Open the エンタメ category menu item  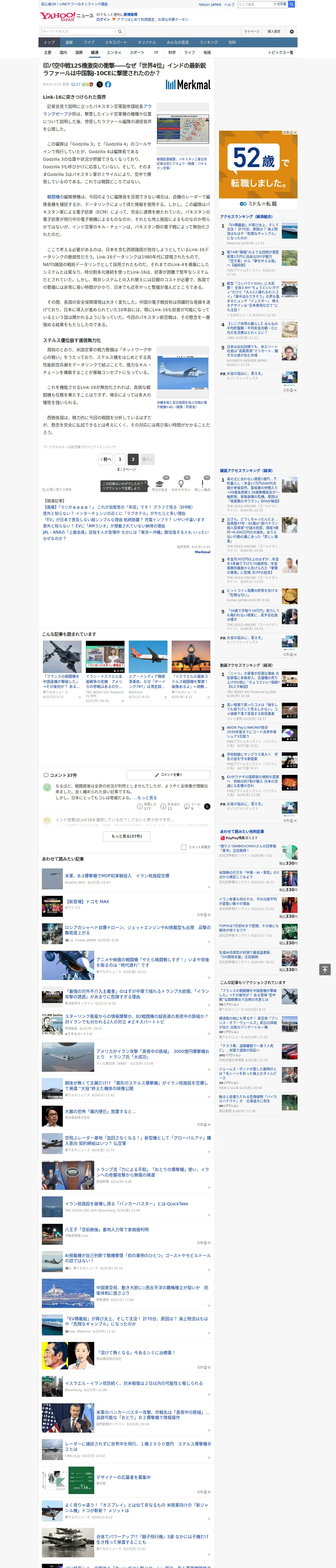click(114, 52)
